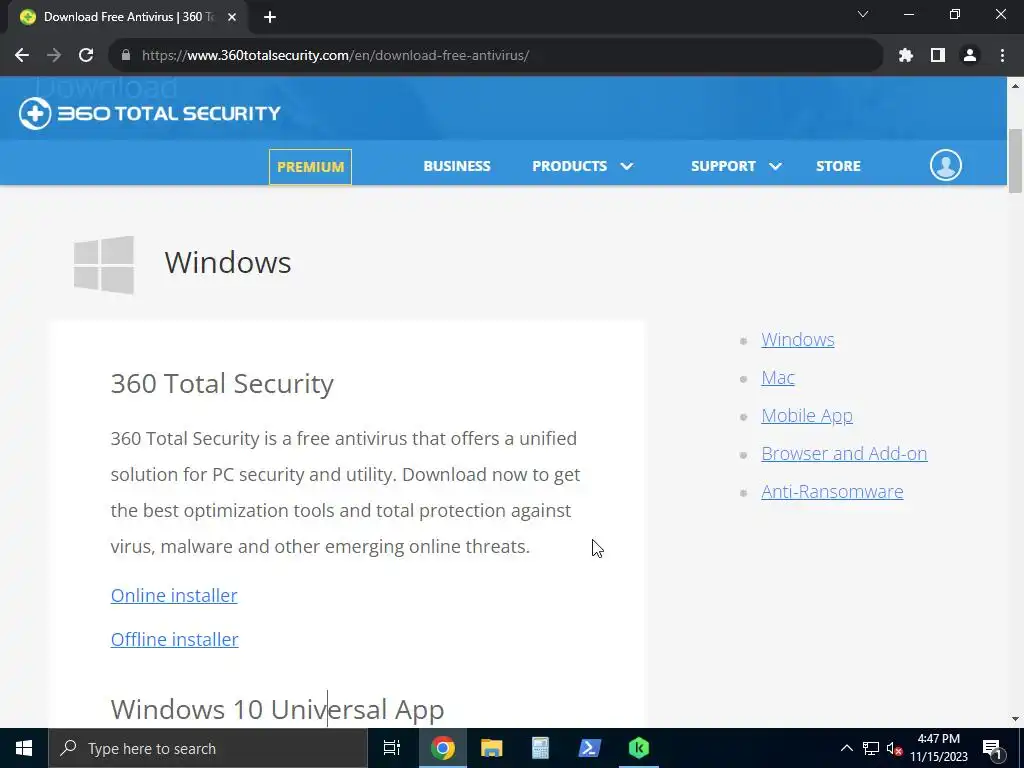Click the gray Windows logo graphic

104,264
